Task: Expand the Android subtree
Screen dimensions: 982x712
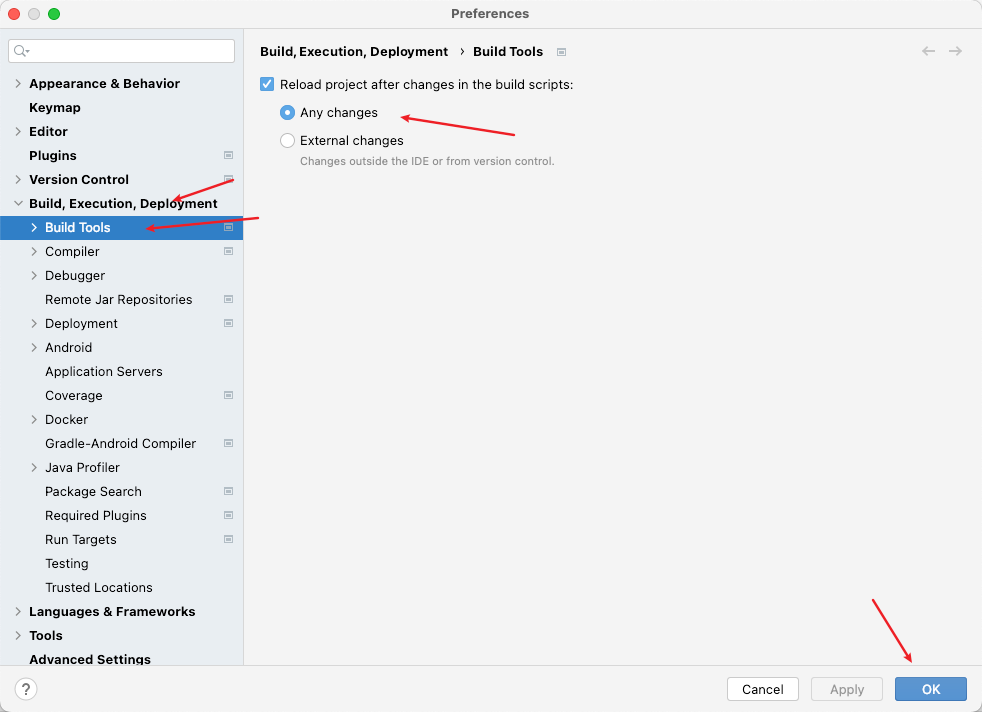Action: point(34,348)
